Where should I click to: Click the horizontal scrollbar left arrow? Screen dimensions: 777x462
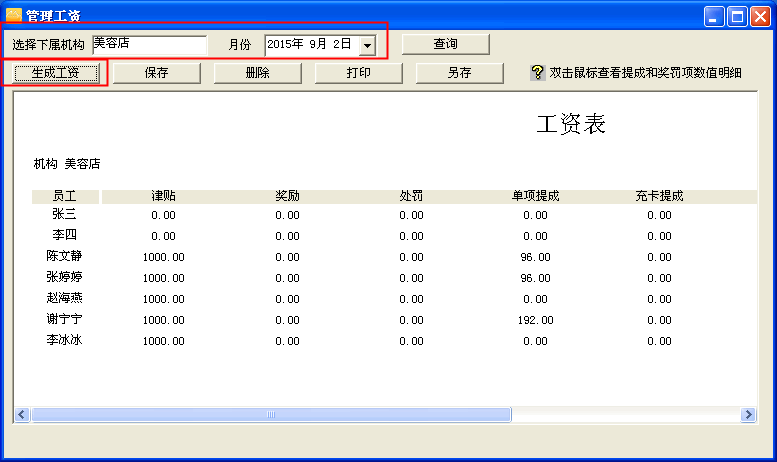[x=22, y=414]
